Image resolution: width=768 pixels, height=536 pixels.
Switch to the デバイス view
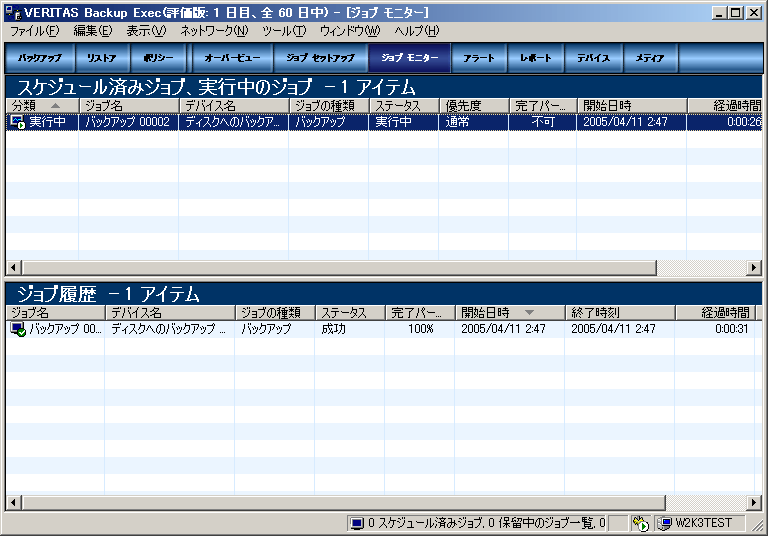pyautogui.click(x=593, y=58)
